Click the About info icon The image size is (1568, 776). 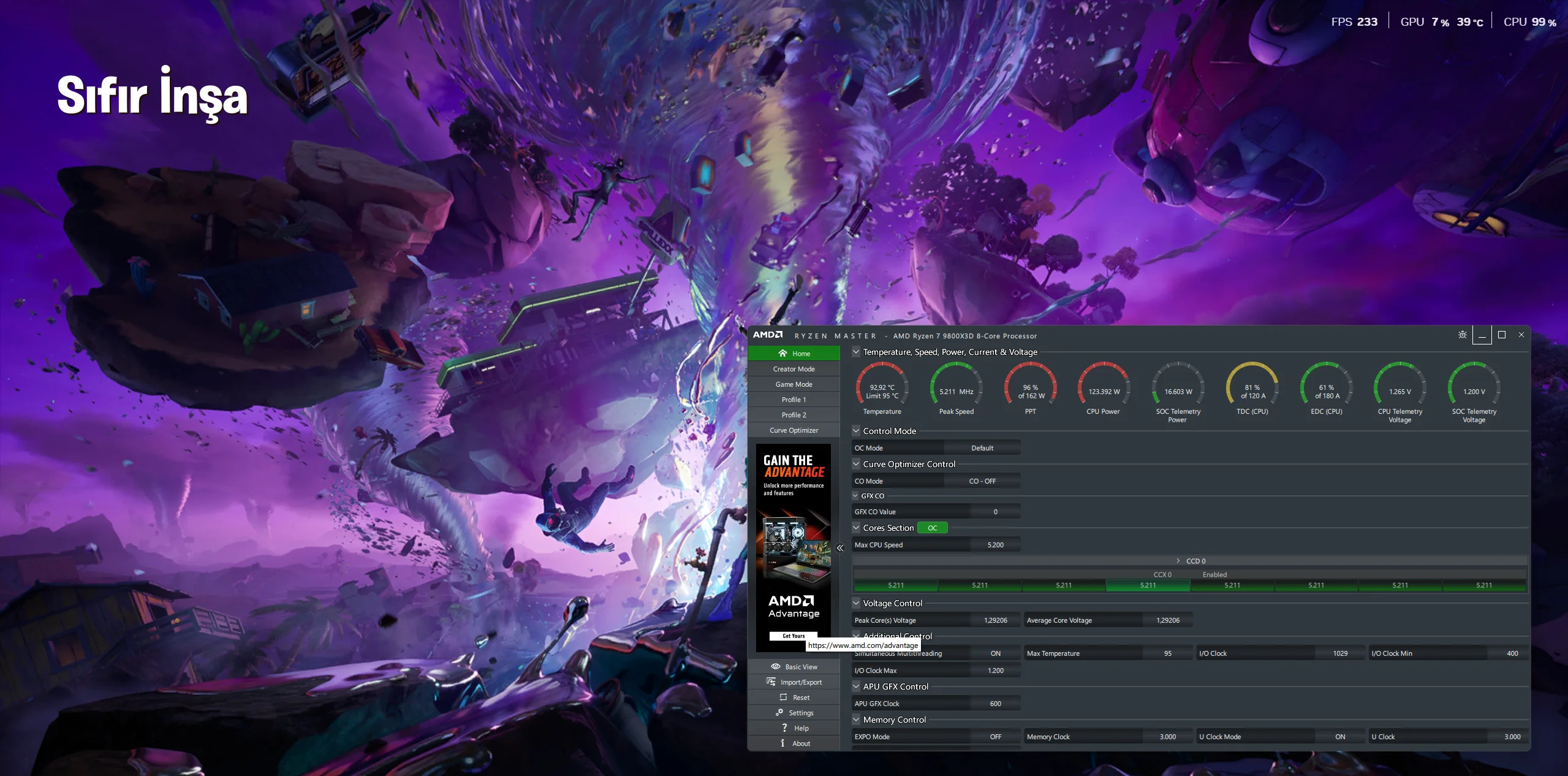point(782,744)
